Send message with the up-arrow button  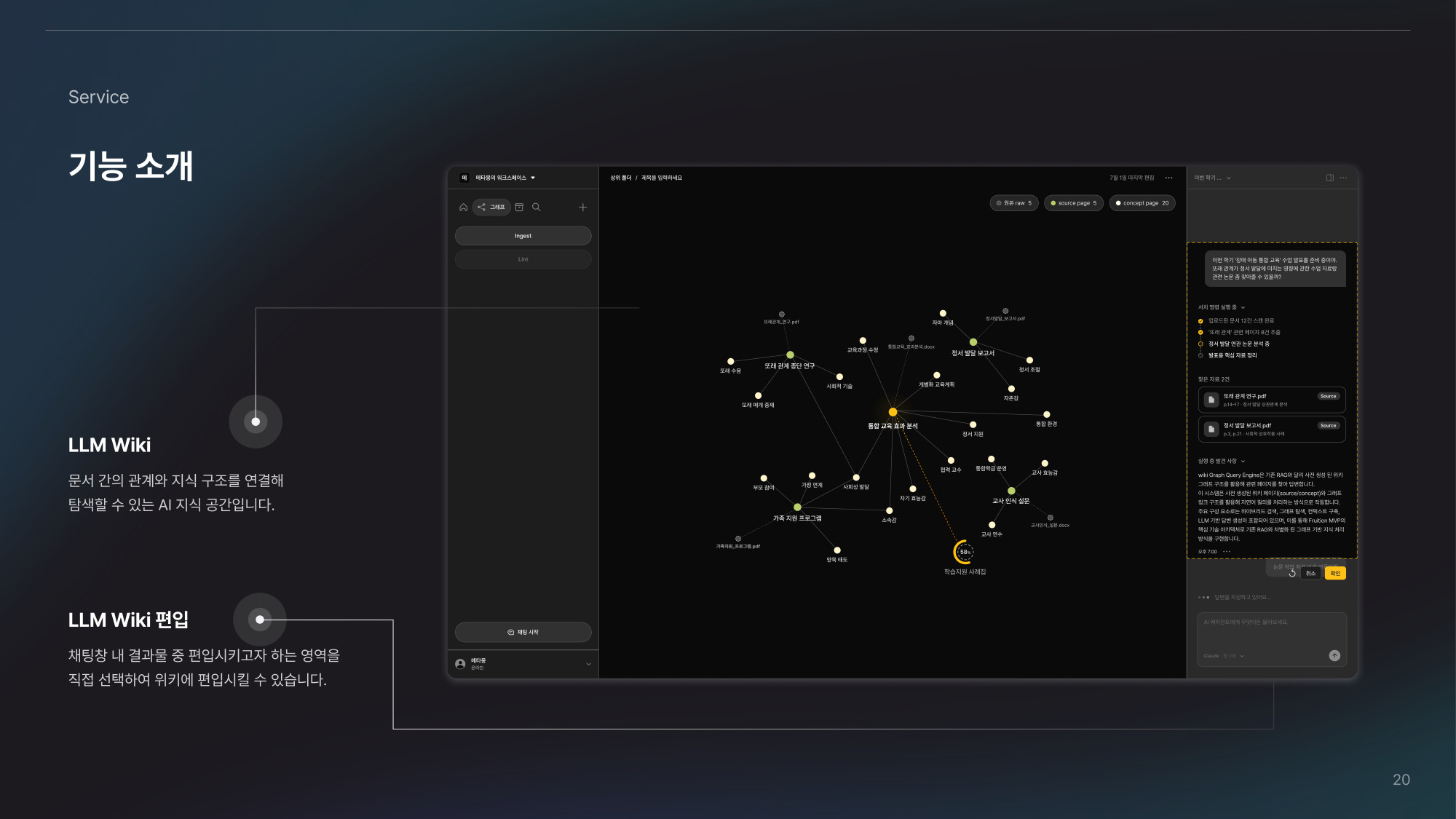[1334, 656]
